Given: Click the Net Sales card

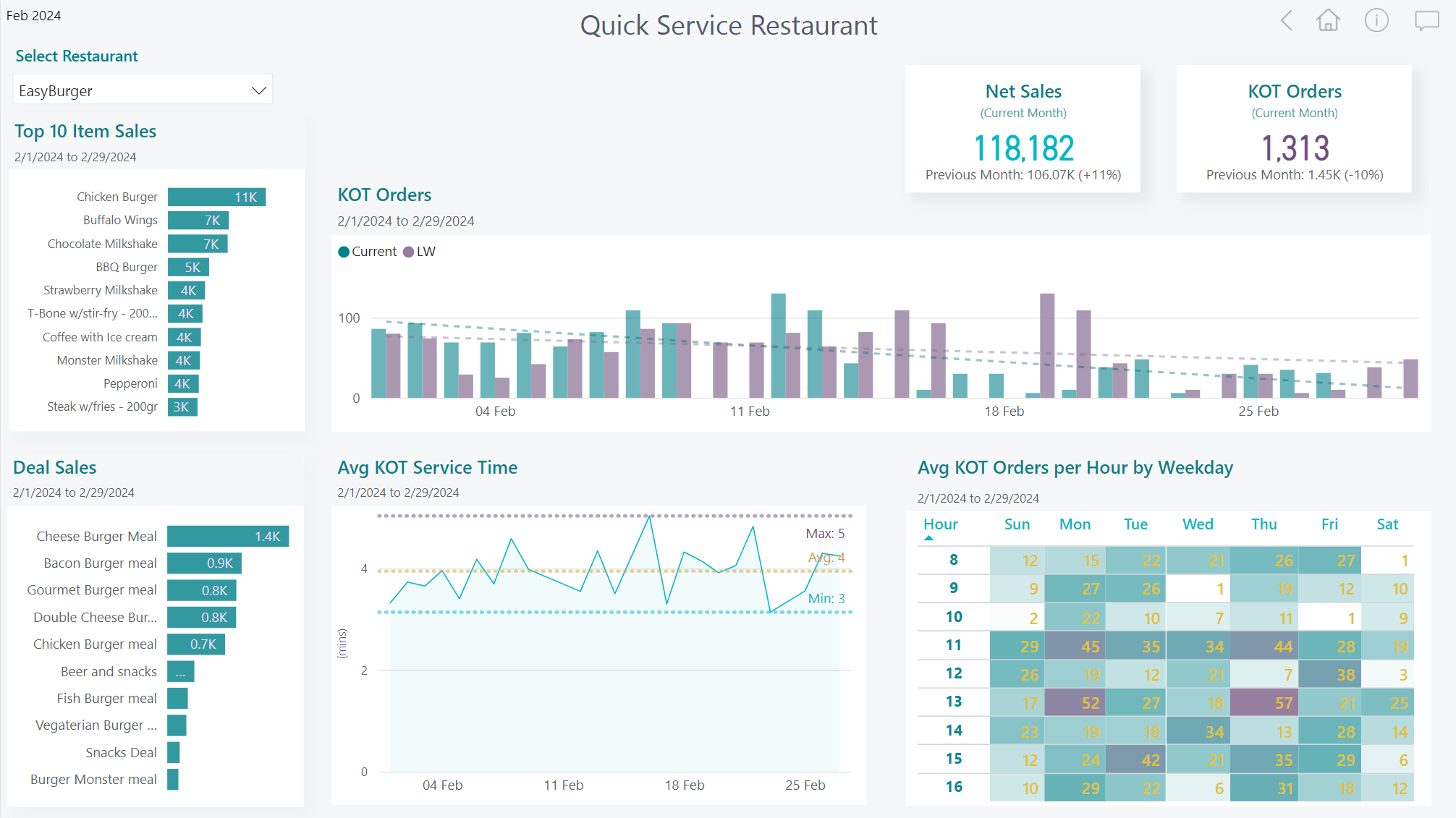Looking at the screenshot, I should [x=1023, y=130].
